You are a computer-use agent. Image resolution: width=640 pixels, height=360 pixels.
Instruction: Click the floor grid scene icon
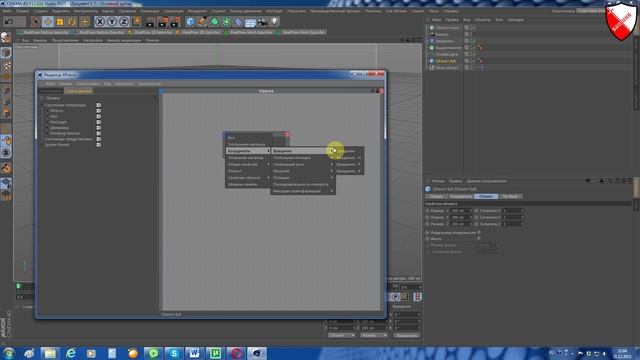pos(250,22)
